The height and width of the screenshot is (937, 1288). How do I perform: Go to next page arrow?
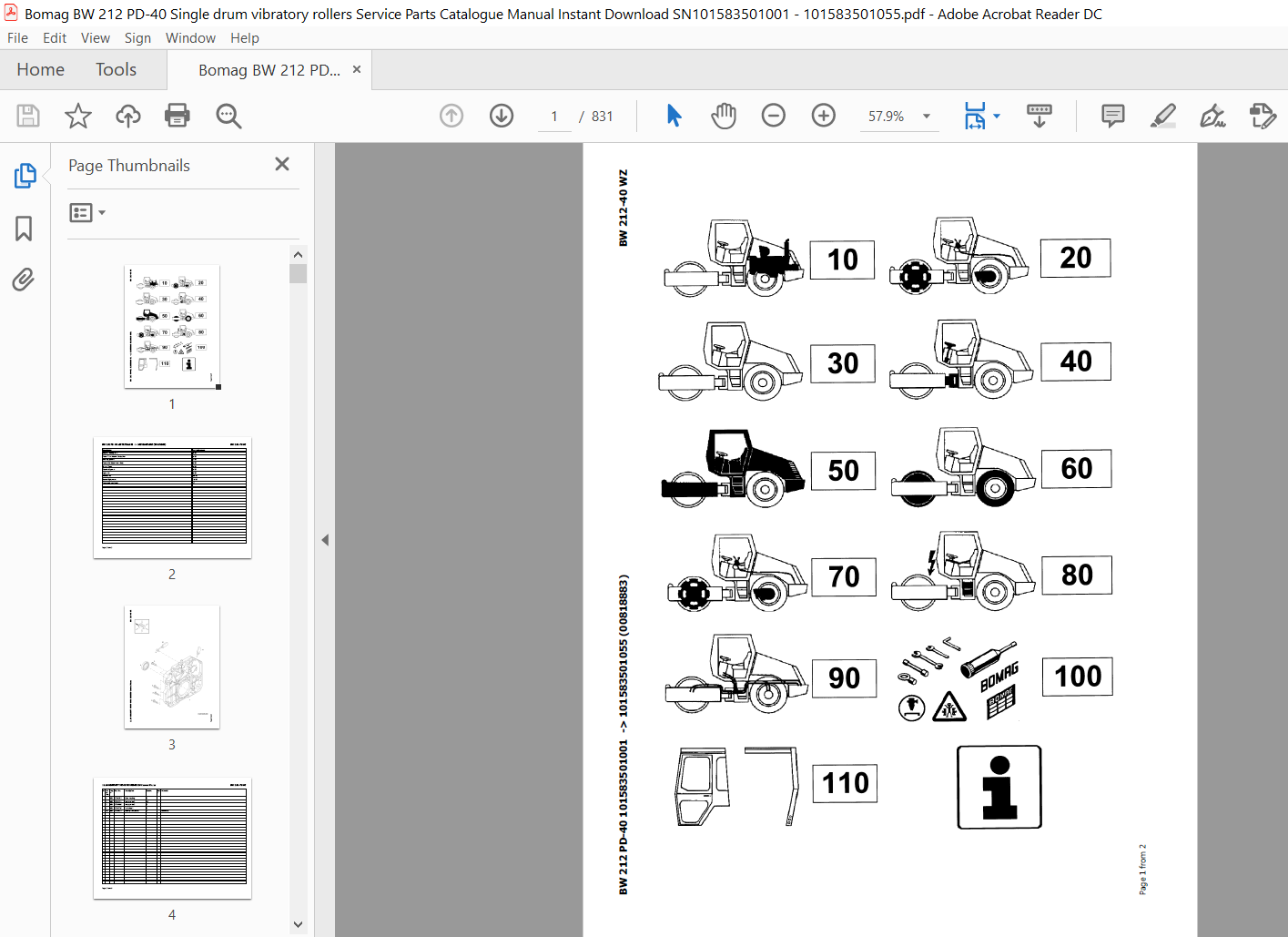(x=502, y=116)
